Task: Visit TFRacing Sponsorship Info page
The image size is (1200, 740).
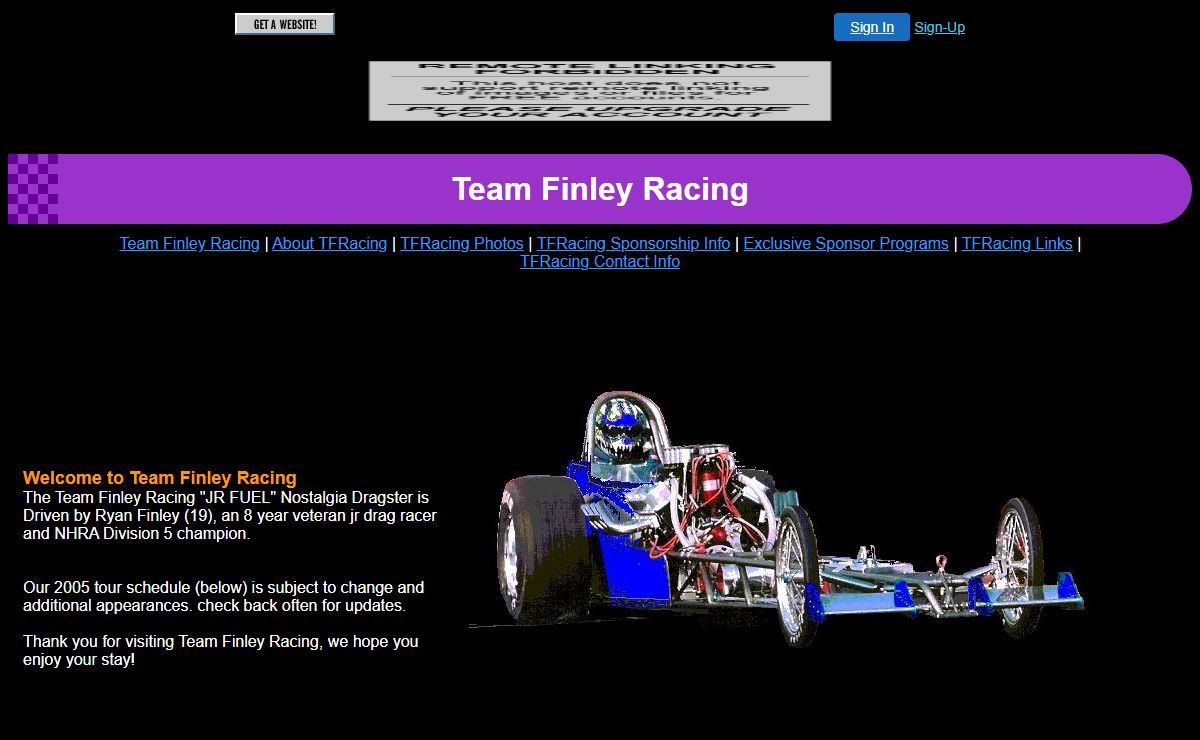Action: pos(633,244)
